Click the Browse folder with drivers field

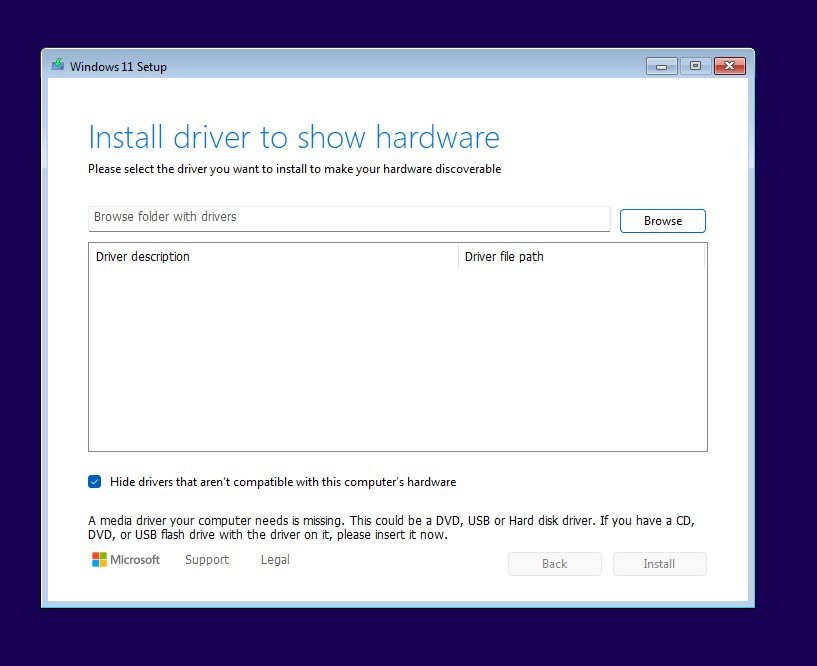(x=348, y=217)
